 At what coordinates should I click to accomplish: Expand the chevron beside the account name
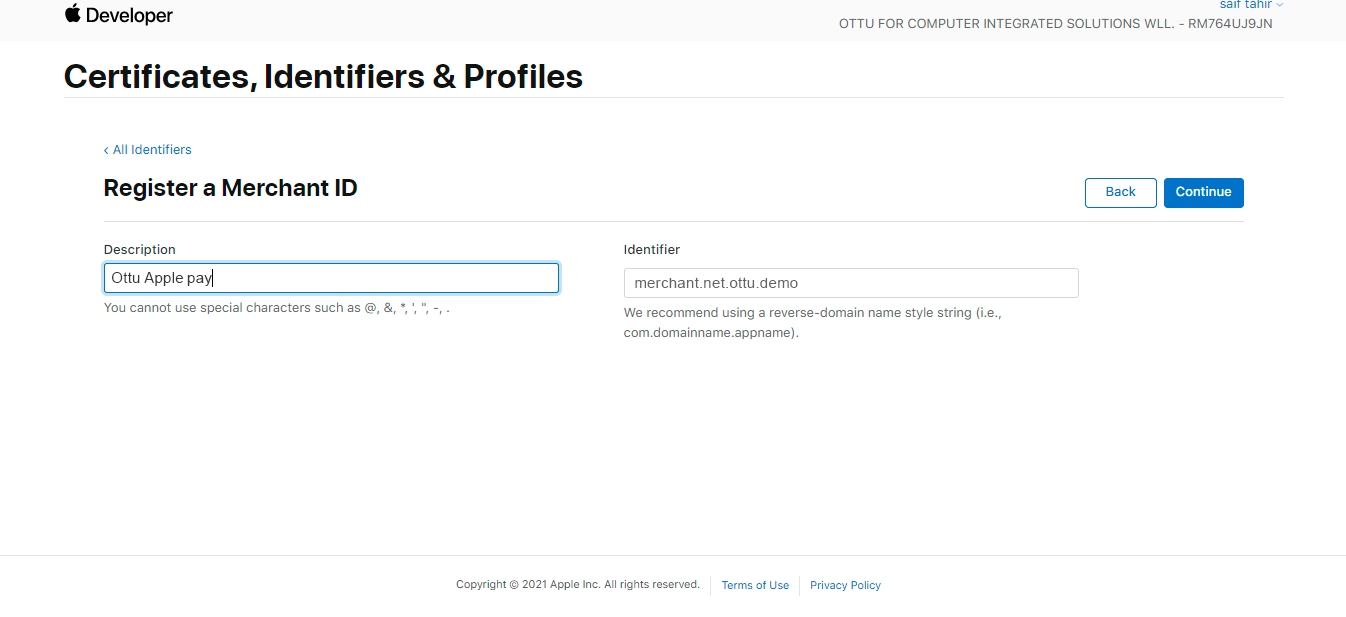[x=1279, y=5]
